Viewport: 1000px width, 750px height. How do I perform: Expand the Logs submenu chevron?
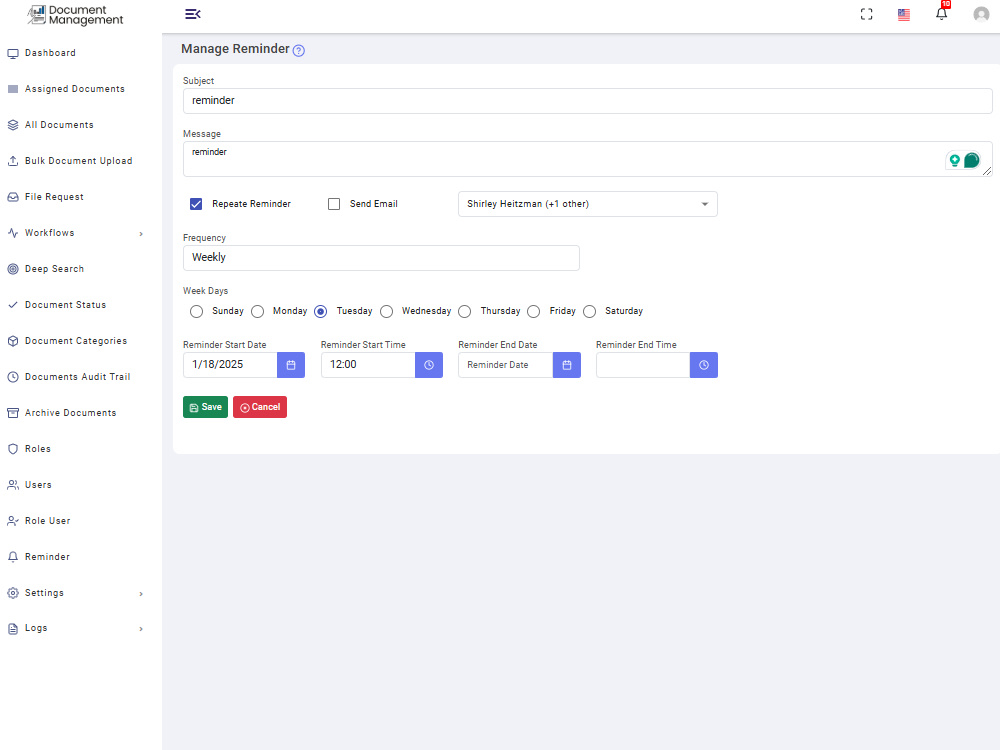pos(141,629)
